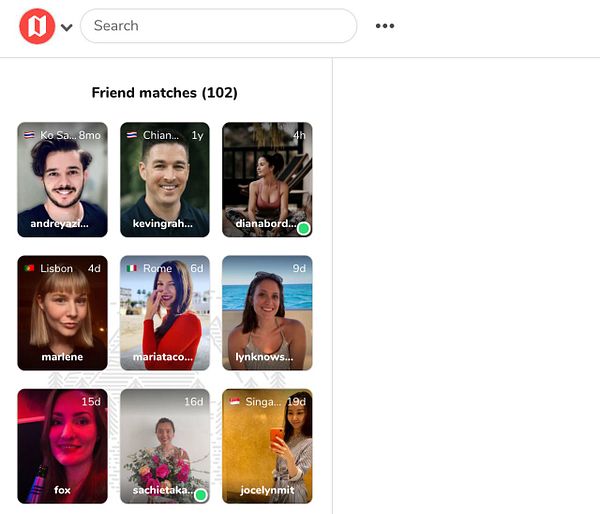Open fox profile card
This screenshot has width=600, height=514.
pyautogui.click(x=62, y=446)
